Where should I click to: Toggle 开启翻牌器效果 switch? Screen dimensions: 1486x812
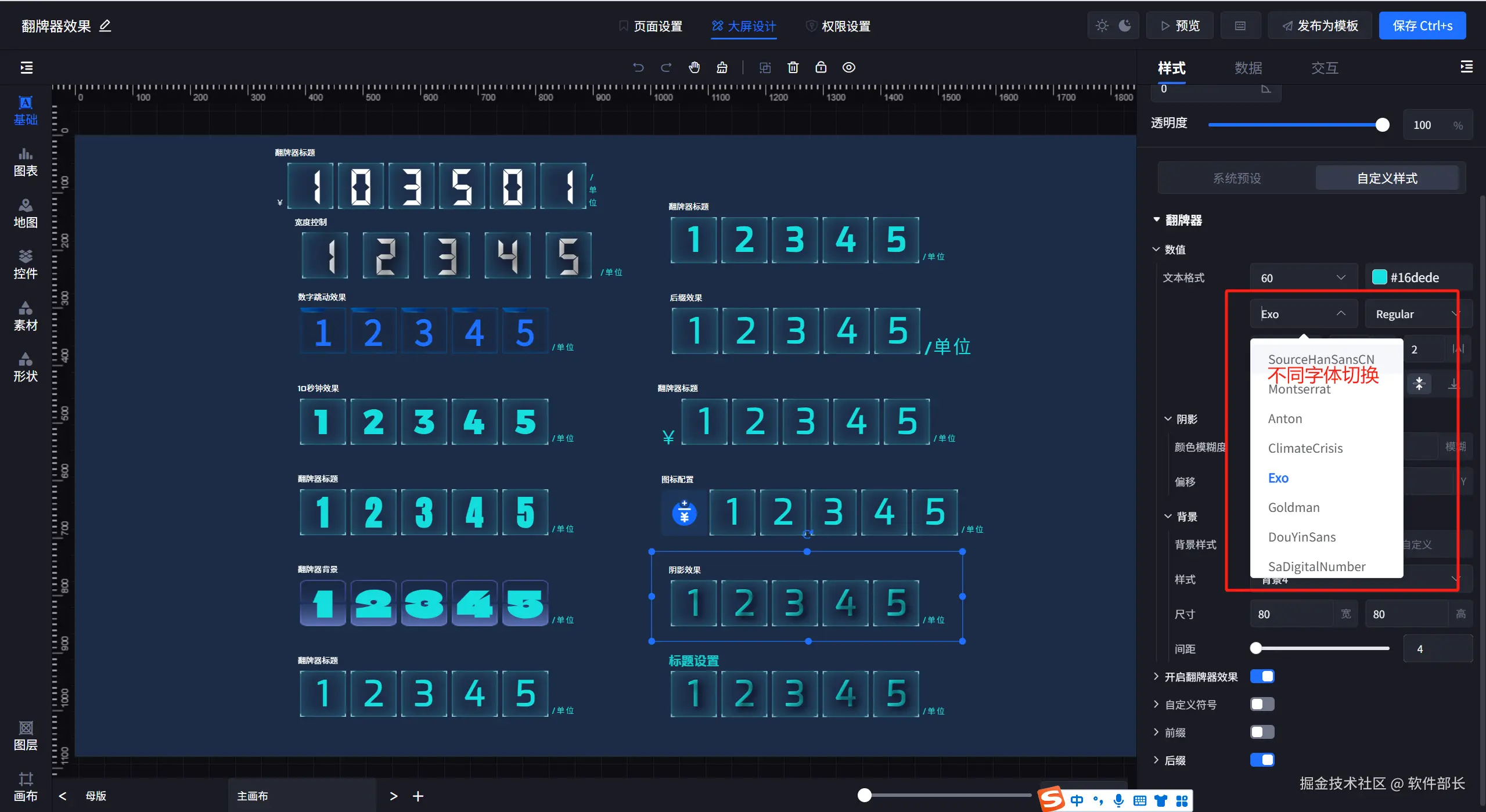[x=1262, y=676]
